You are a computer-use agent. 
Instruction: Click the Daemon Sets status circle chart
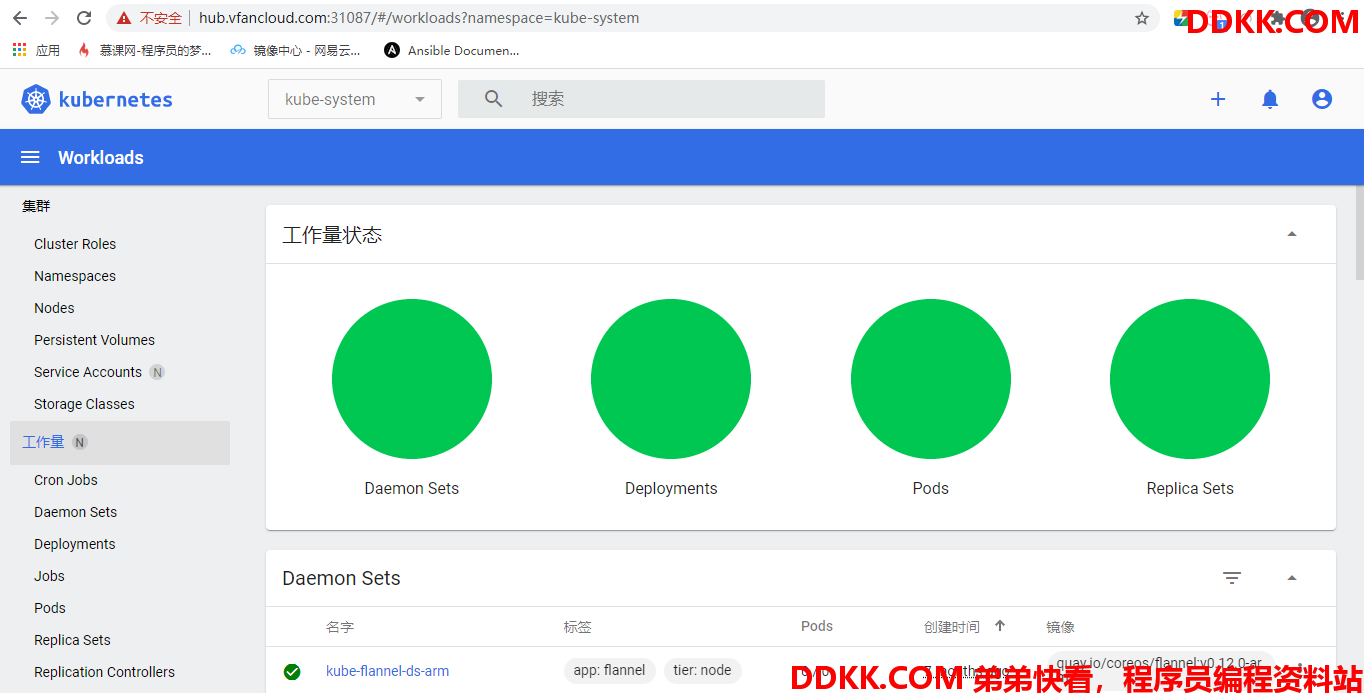(x=412, y=380)
